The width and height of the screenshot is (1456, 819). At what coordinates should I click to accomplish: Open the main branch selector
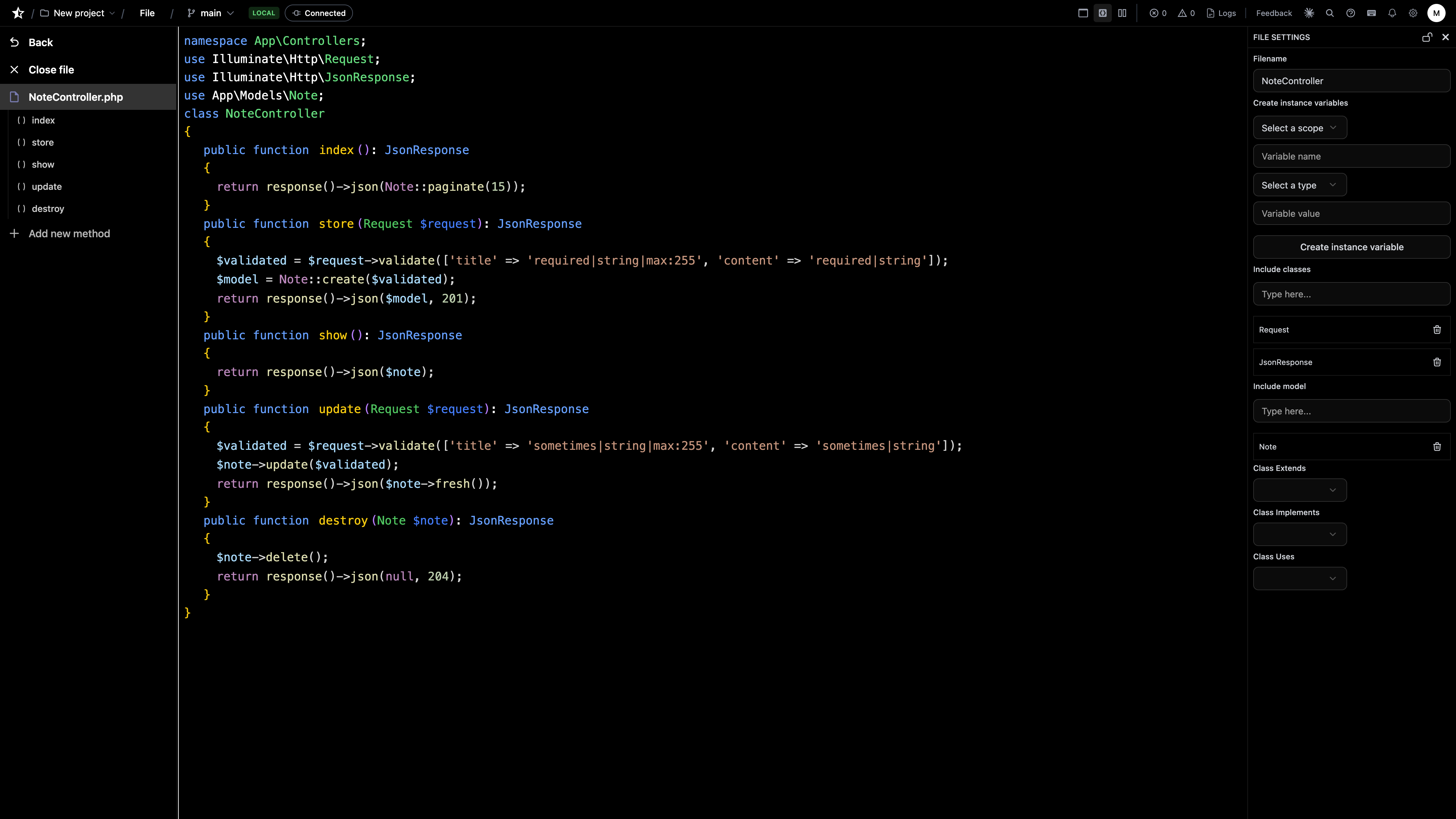pyautogui.click(x=210, y=12)
